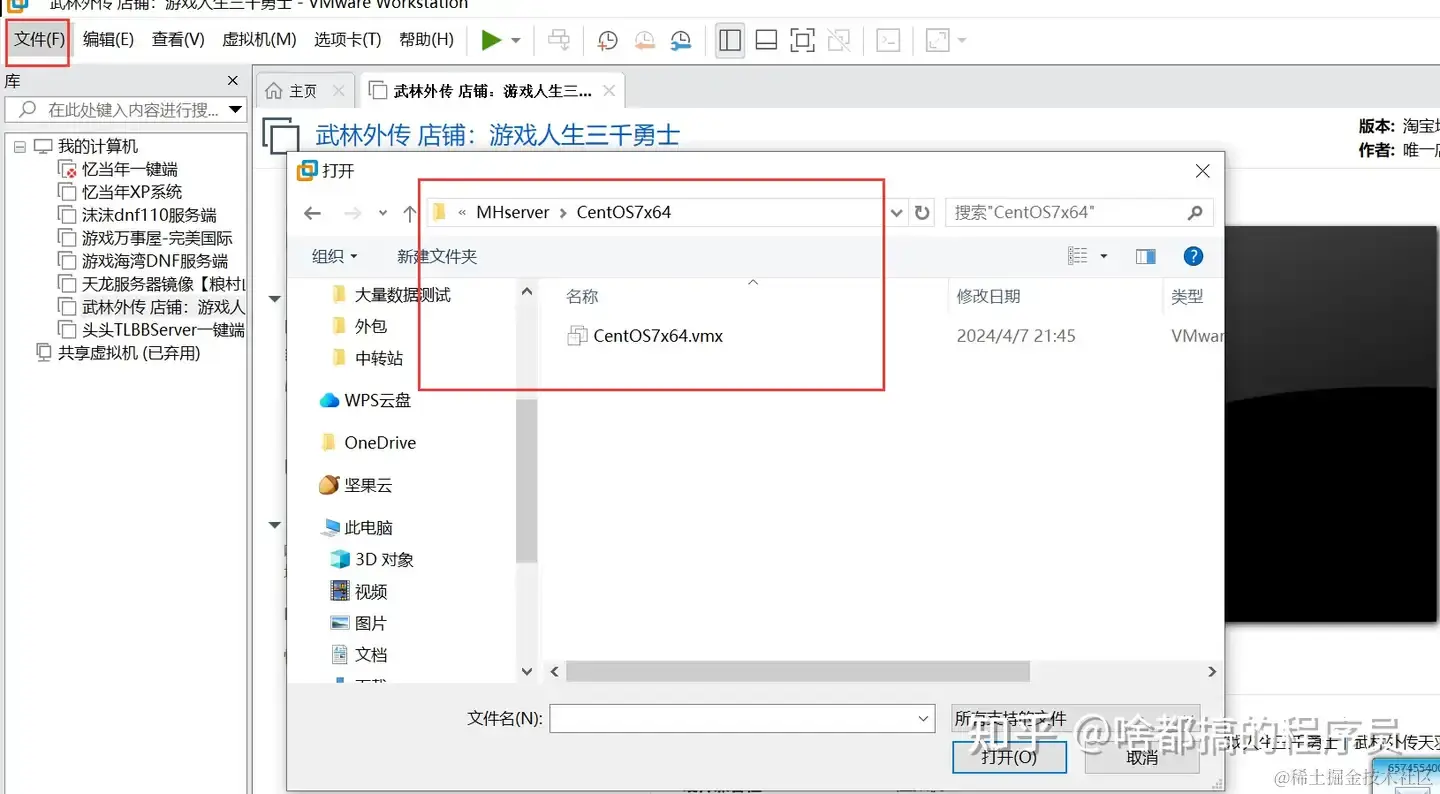This screenshot has height=794, width=1440.
Task: Select 3D 对象 in navigation pane
Action: [384, 559]
